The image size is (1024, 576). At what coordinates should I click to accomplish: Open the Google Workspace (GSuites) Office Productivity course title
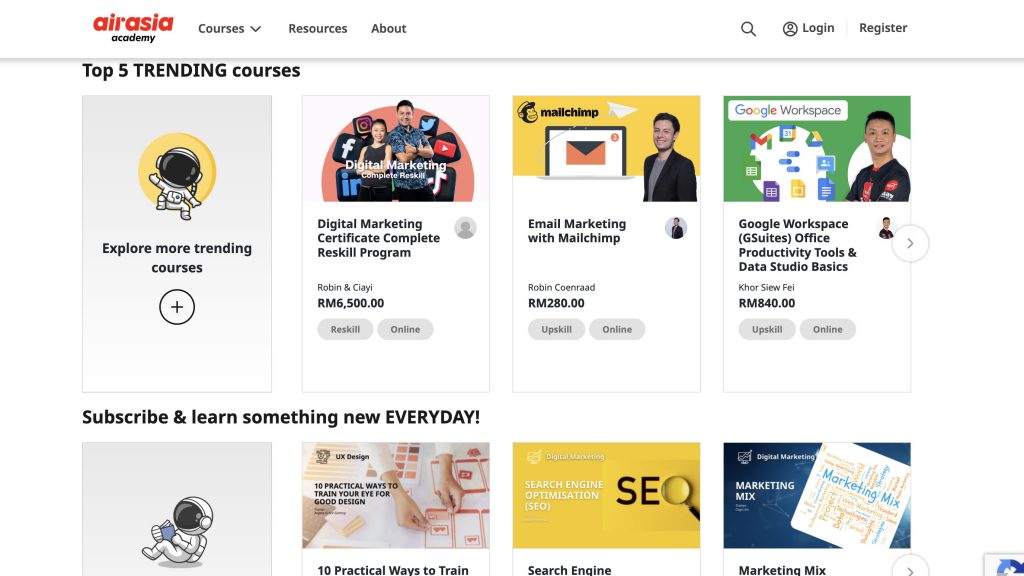pyautogui.click(x=797, y=245)
